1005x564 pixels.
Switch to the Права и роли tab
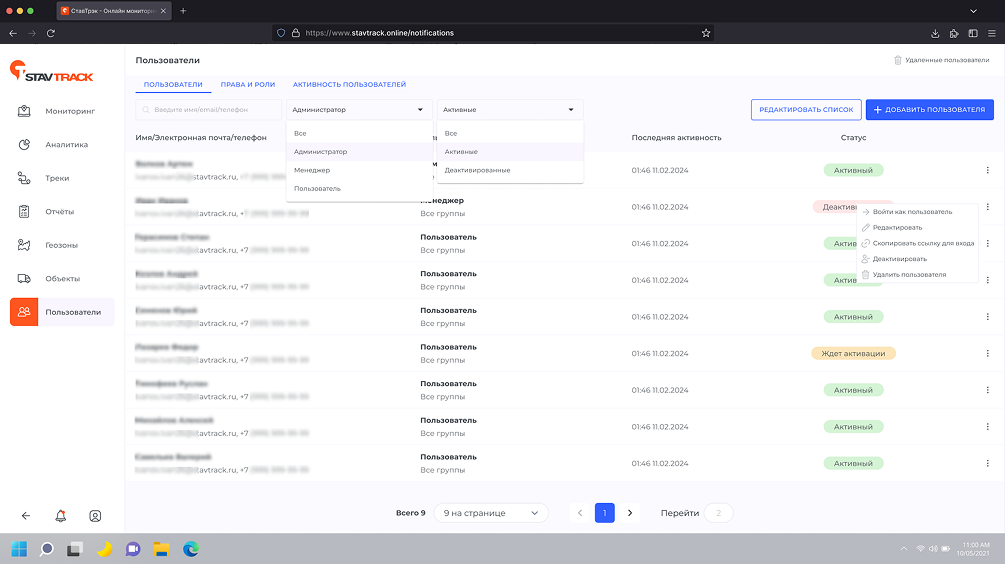(x=247, y=85)
